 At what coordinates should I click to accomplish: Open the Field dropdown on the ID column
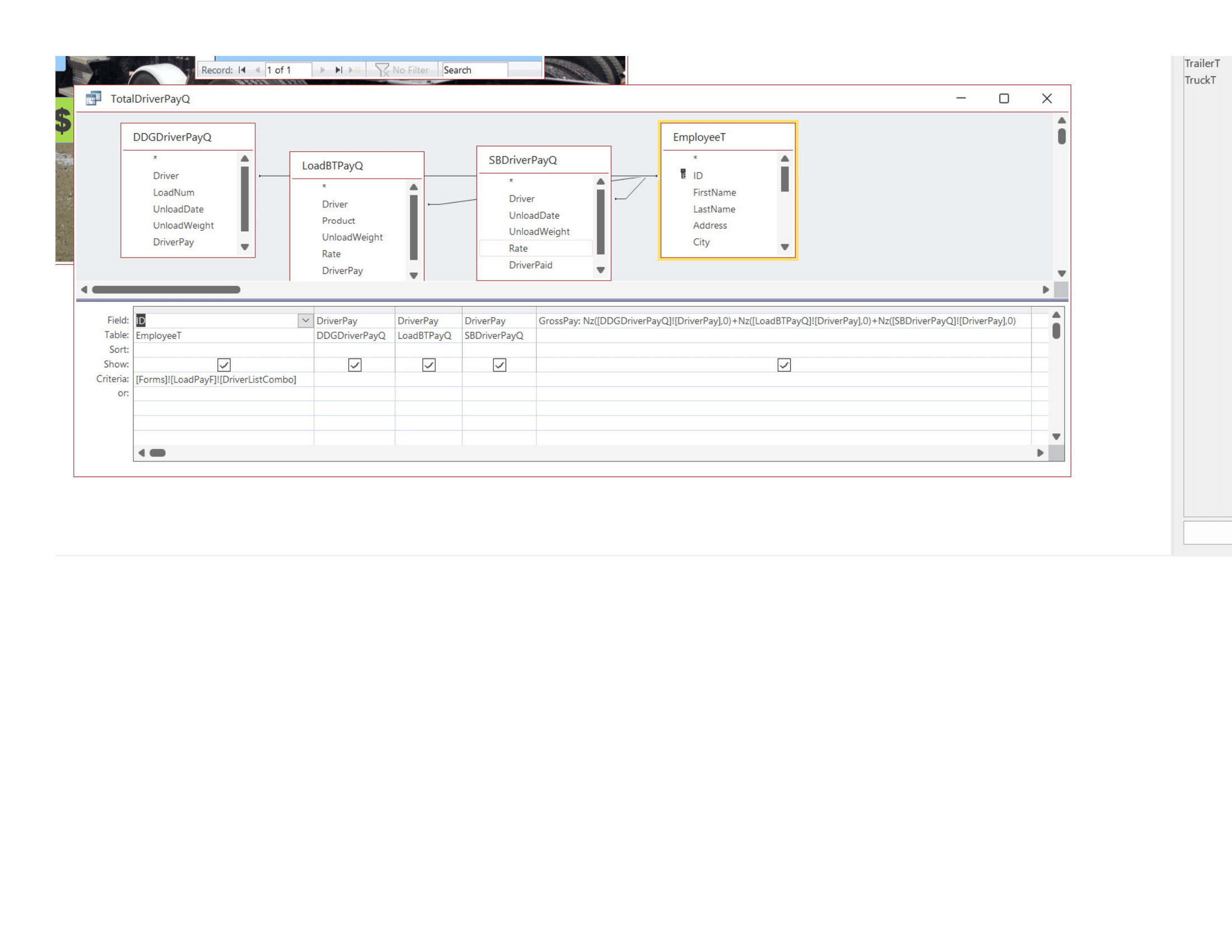[306, 320]
